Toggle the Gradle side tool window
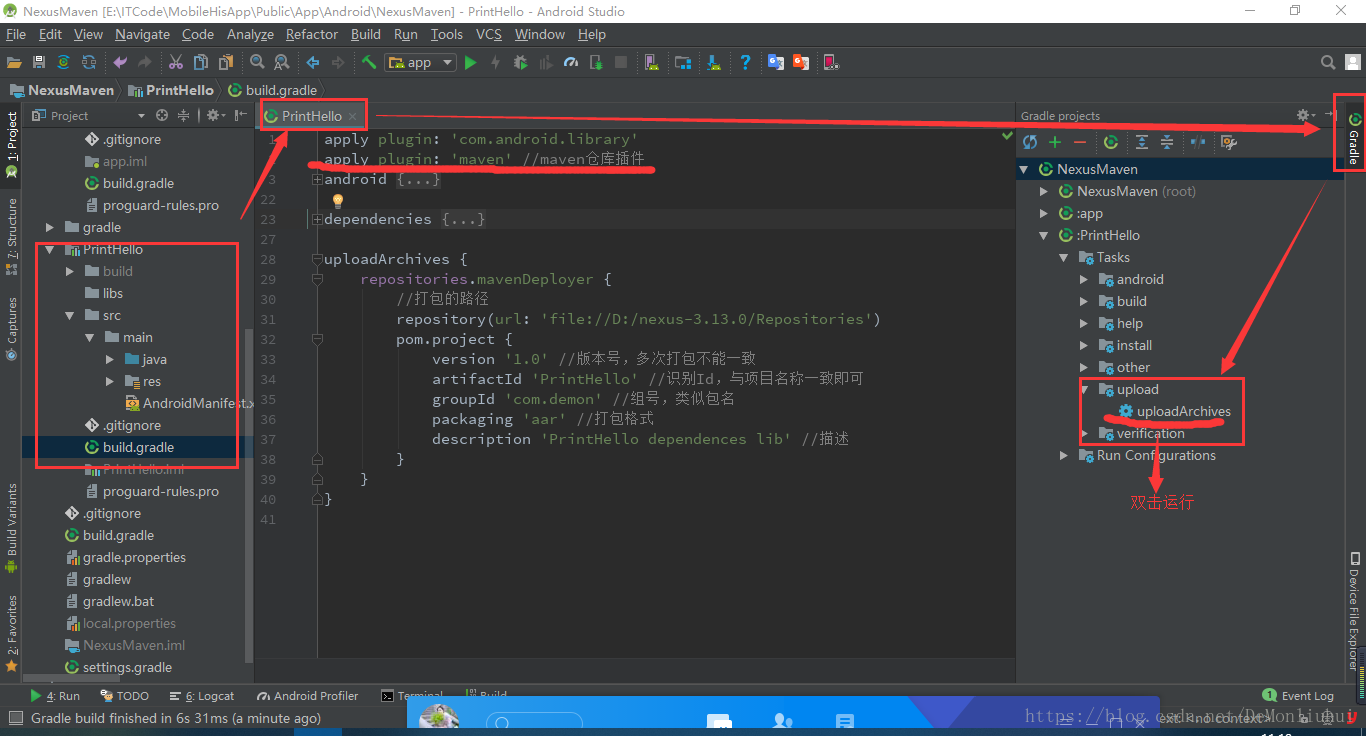Screen dimensions: 1366x736 [1354, 138]
